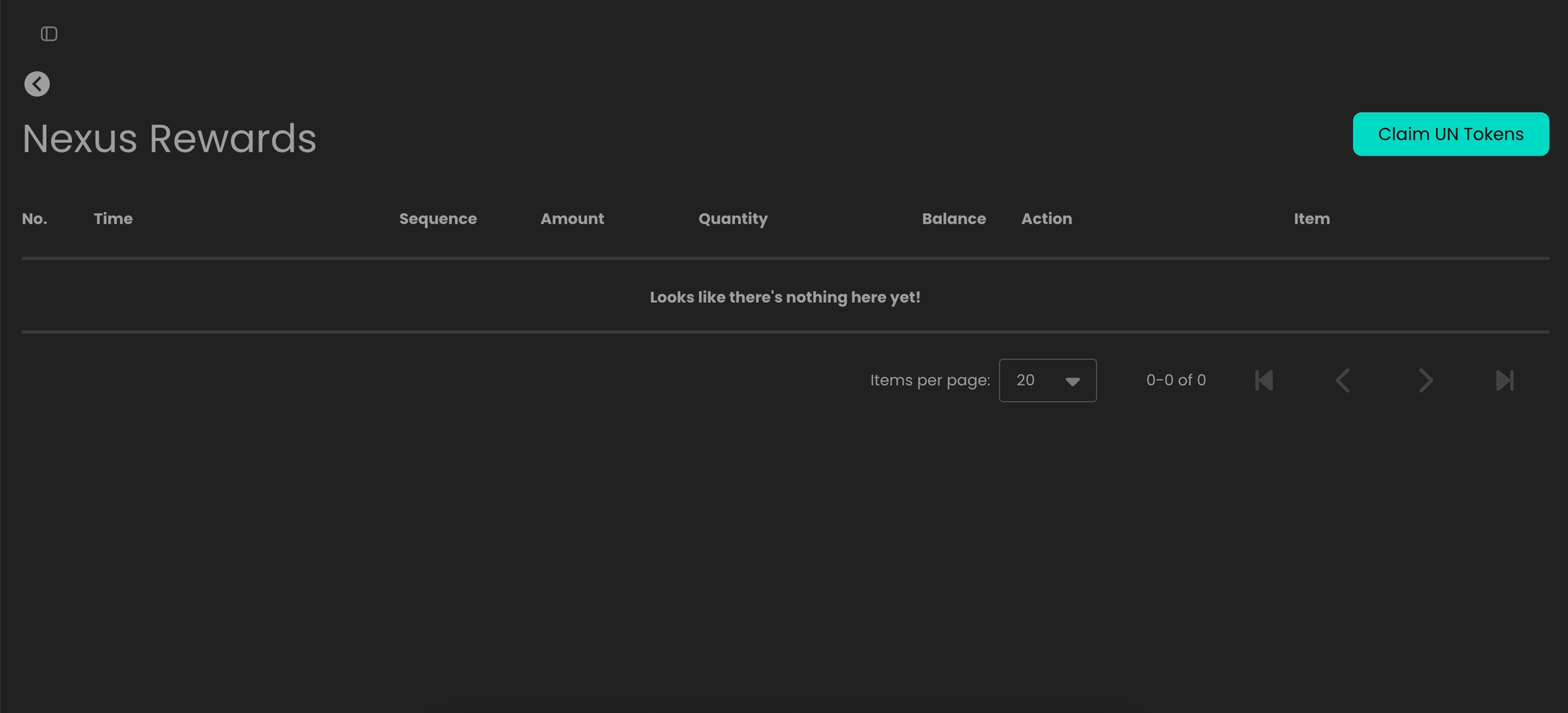The width and height of the screenshot is (1568, 713).
Task: Select the Balance column header
Action: pos(953,219)
